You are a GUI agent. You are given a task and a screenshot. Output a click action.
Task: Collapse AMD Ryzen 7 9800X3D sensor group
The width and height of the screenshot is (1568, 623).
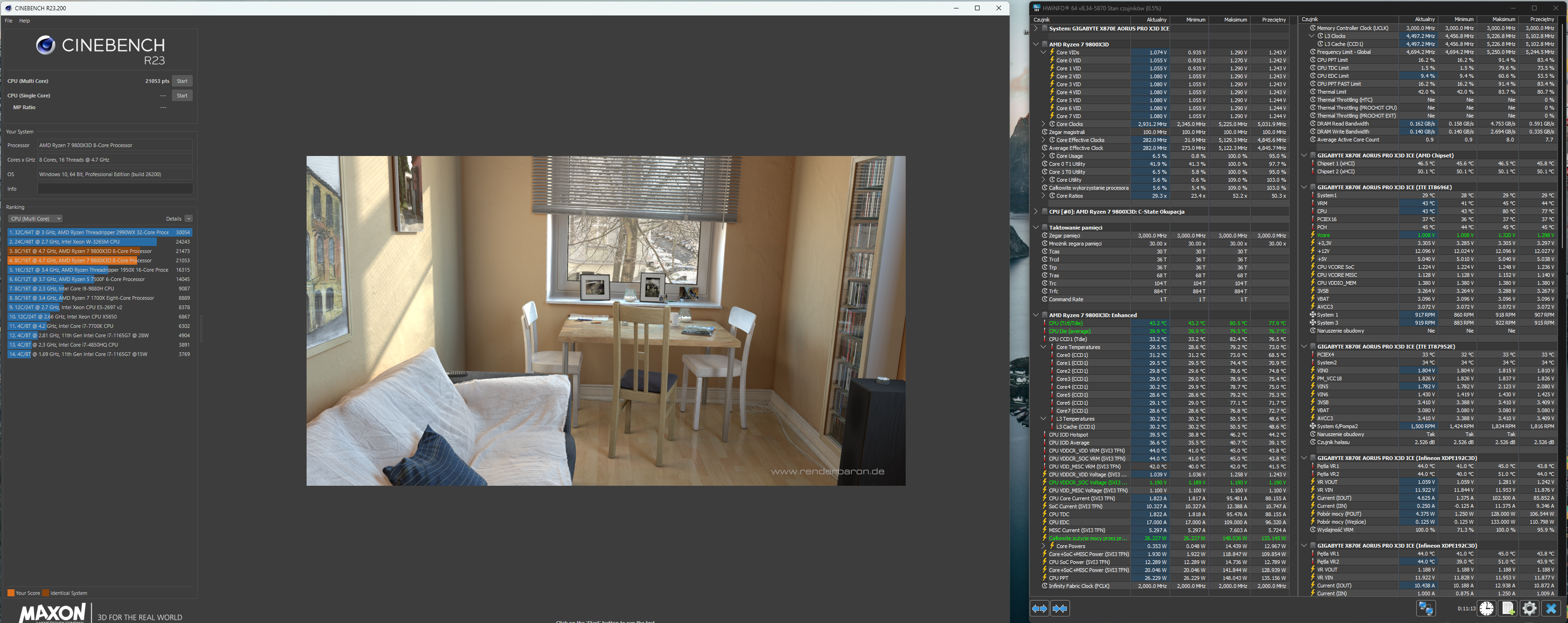pyautogui.click(x=1035, y=44)
